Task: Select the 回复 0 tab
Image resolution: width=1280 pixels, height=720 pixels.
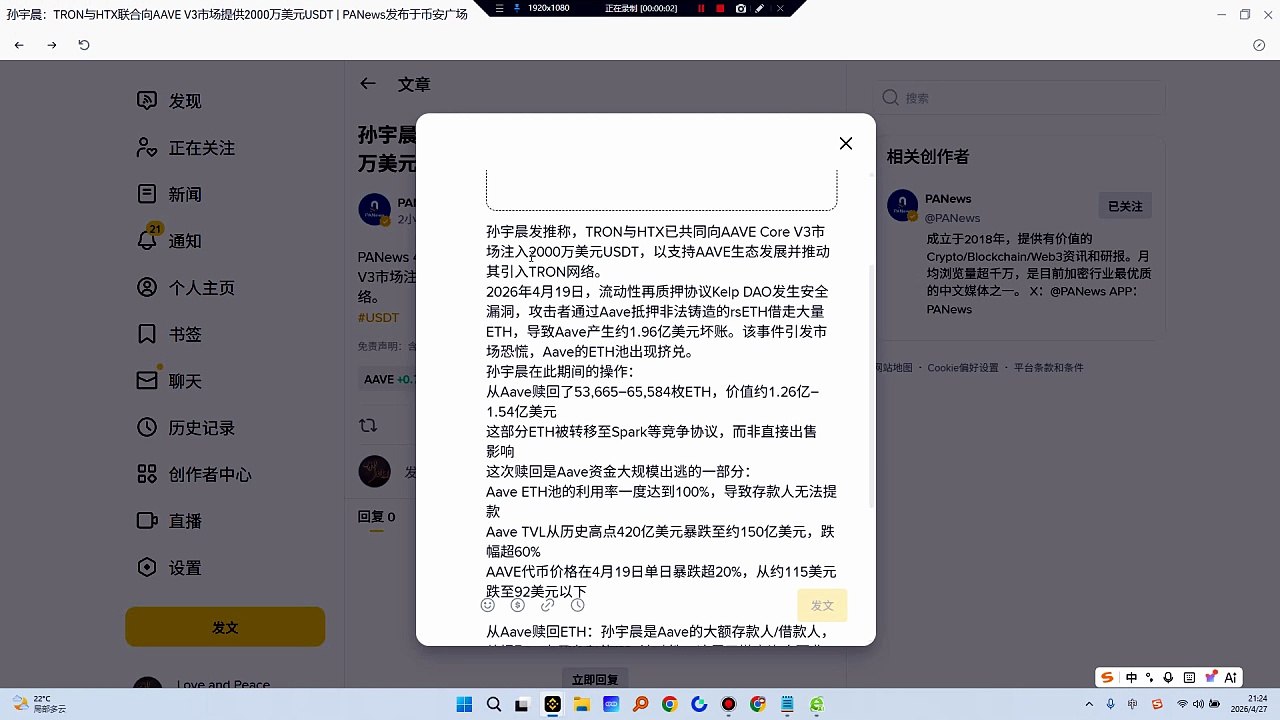Action: click(377, 517)
